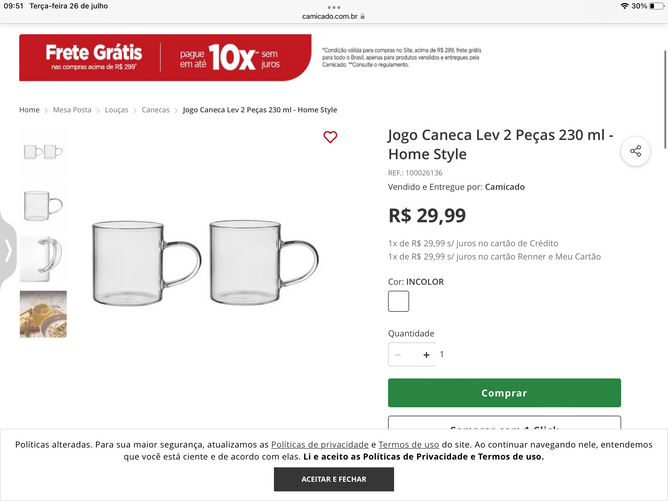Tap the plus quantity icon

[427, 354]
